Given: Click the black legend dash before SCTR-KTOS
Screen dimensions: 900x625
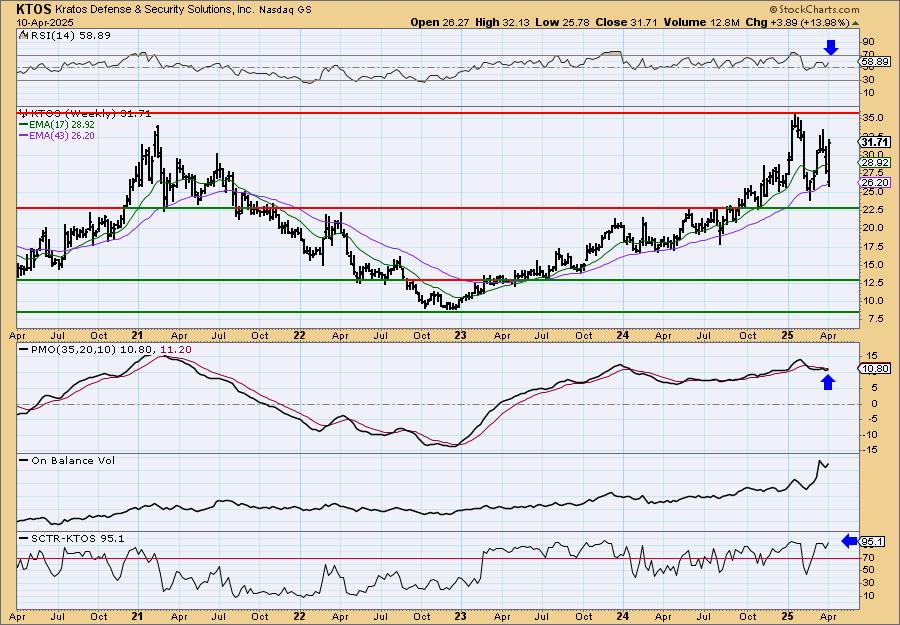Looking at the screenshot, I should point(24,538).
